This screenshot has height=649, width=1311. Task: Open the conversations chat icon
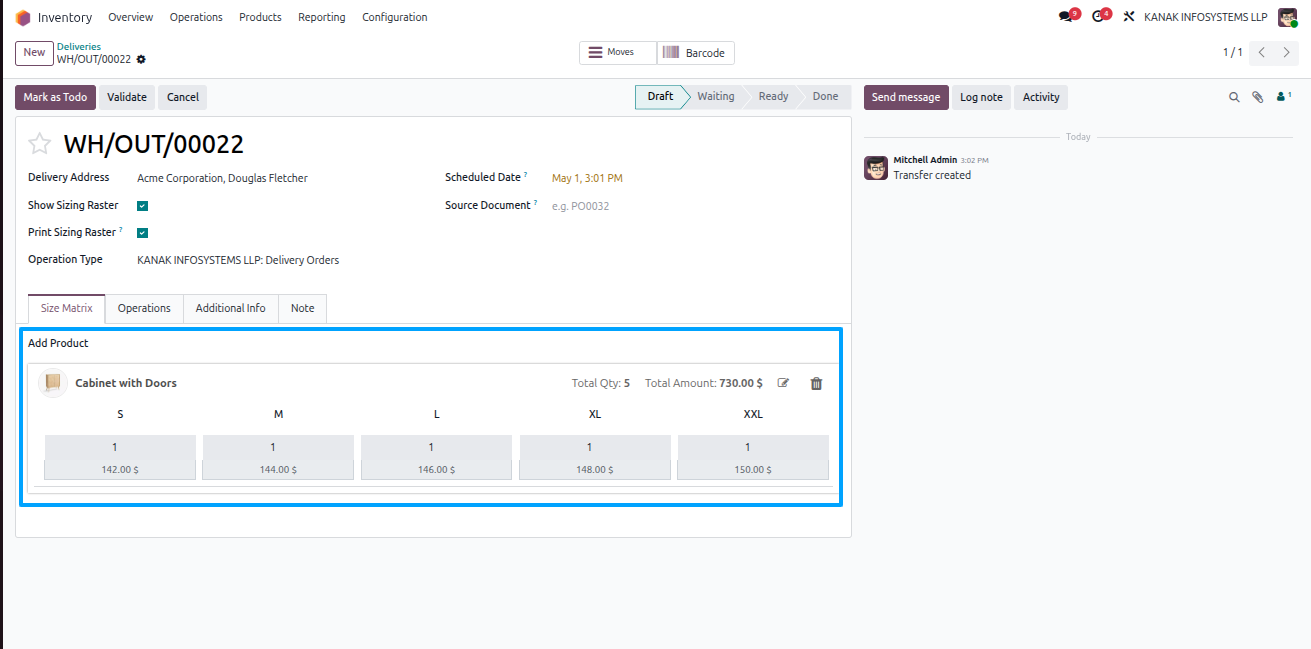(x=1066, y=17)
